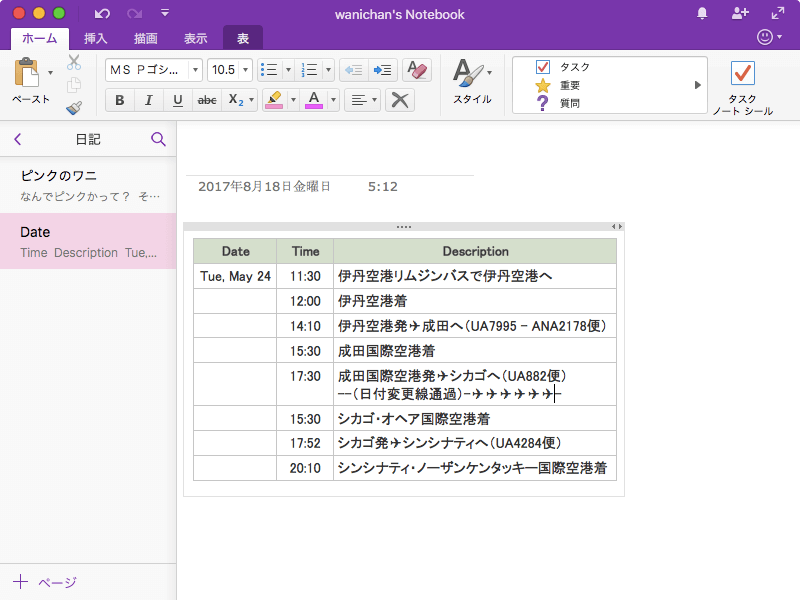Click the delete X icon in ribbon
This screenshot has width=800, height=600.
pyautogui.click(x=400, y=100)
